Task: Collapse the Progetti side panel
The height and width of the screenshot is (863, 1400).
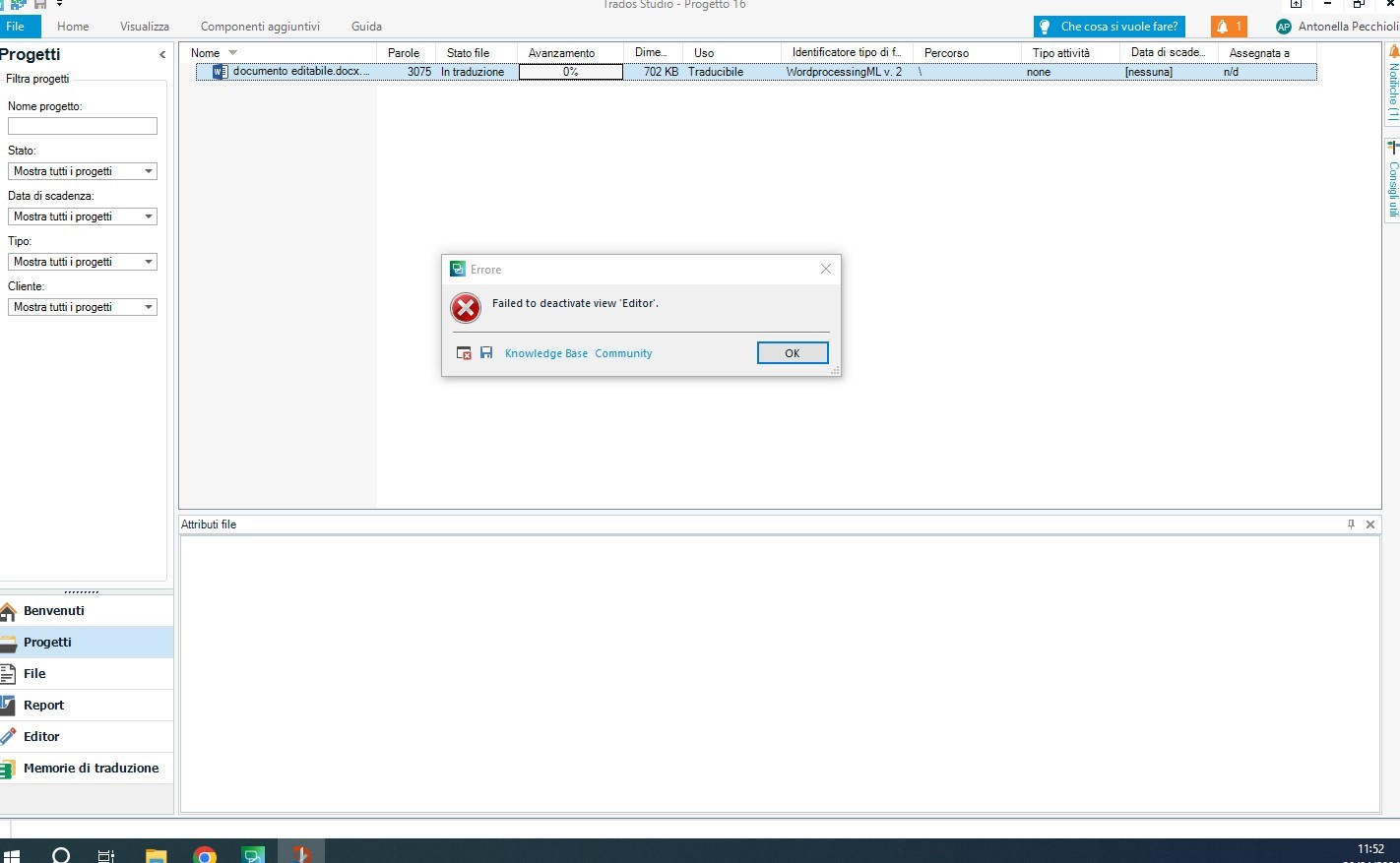Action: tap(162, 55)
